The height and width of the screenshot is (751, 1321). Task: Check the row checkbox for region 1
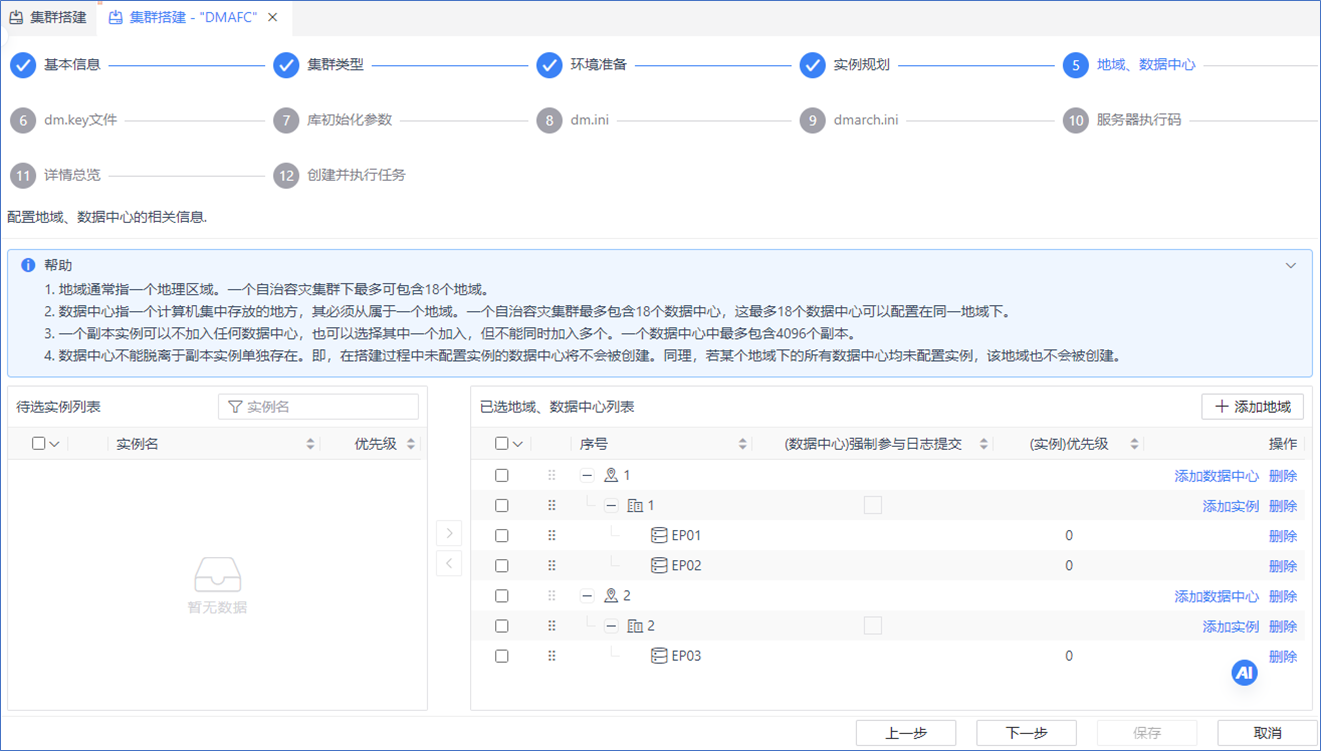pos(502,476)
